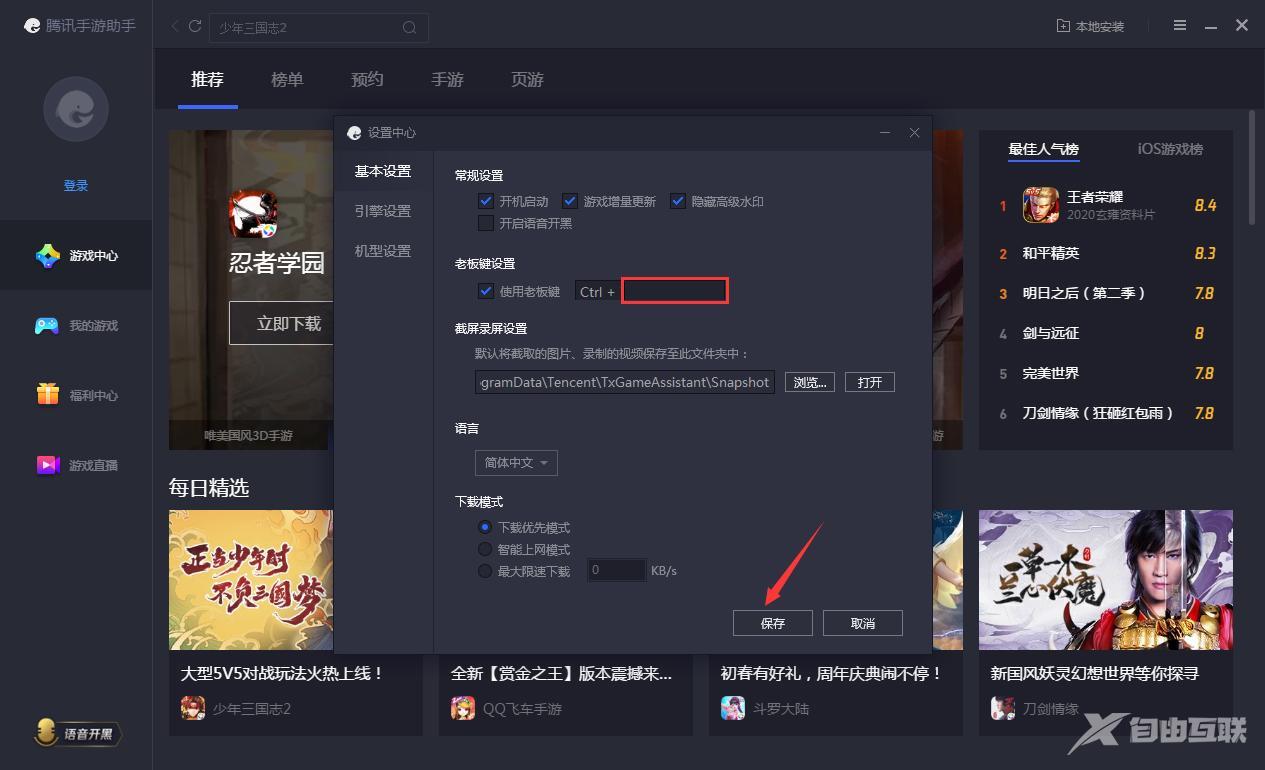Open the 正当少年时 daily pick thumbnail
This screenshot has width=1265, height=770.
click(251, 580)
